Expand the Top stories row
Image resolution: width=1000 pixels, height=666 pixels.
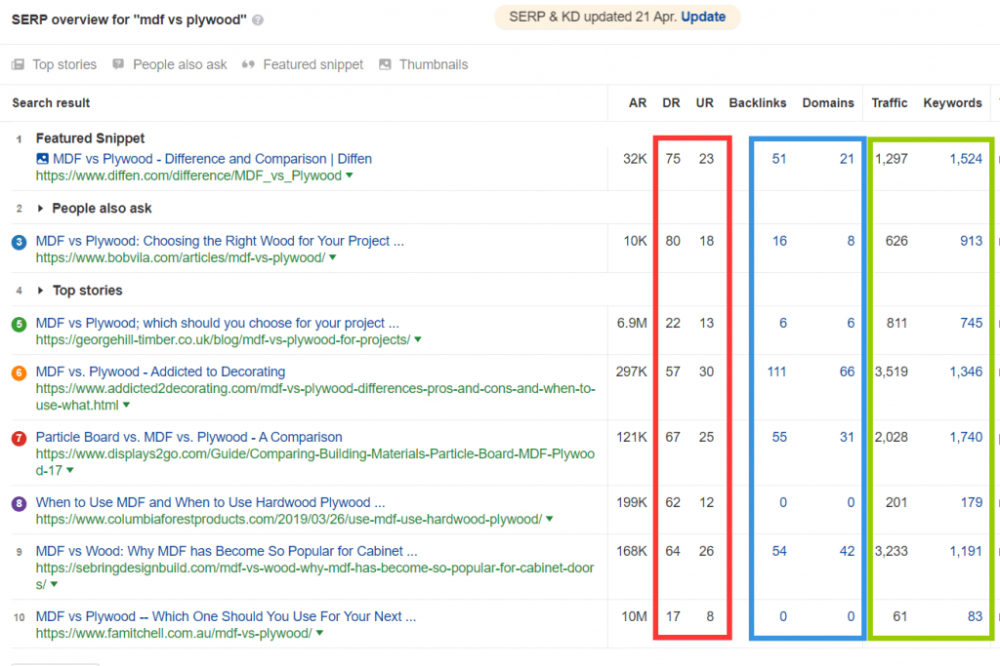[41, 291]
